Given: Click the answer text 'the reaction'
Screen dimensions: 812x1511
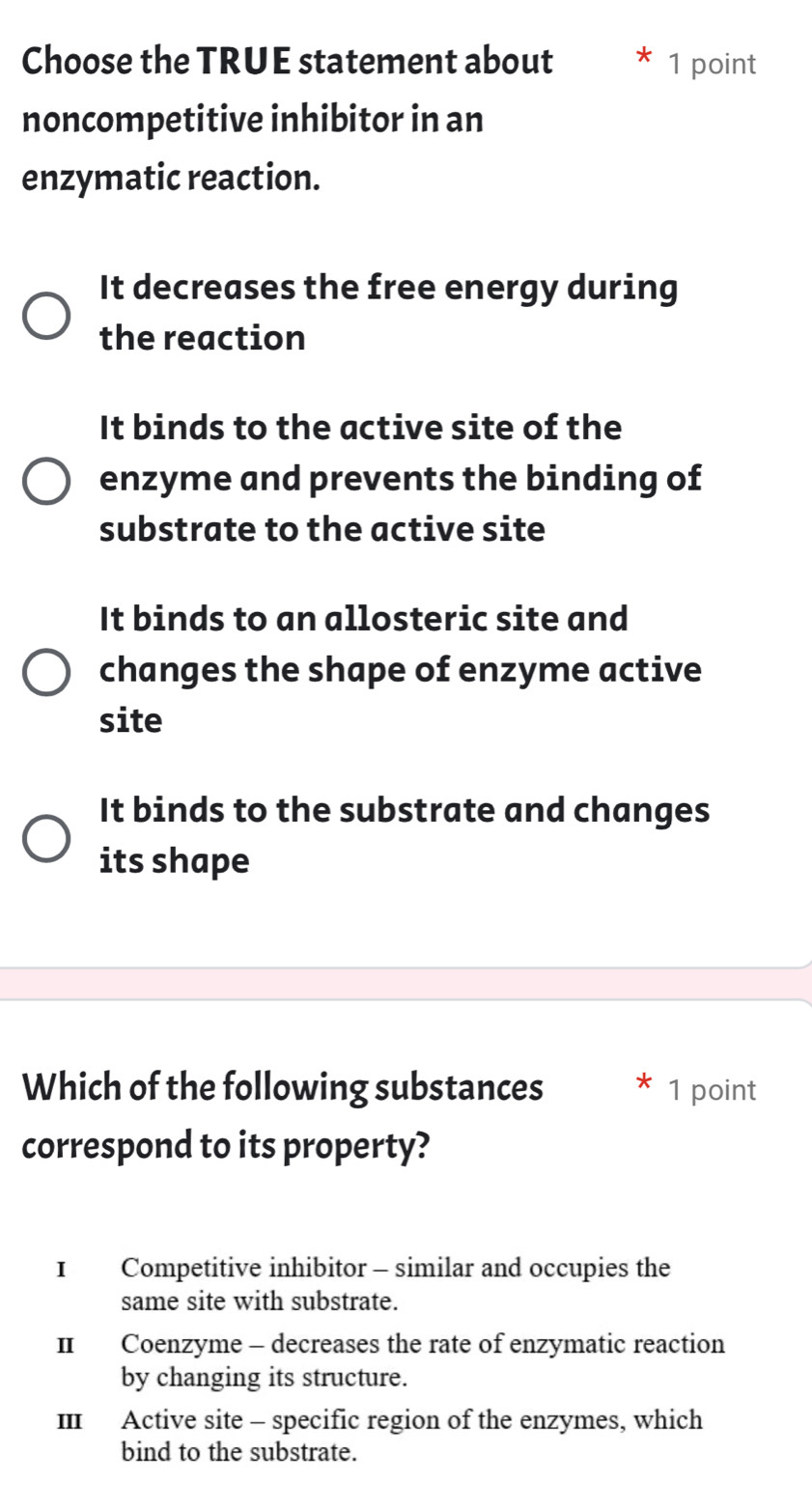Looking at the screenshot, I should point(203,336).
